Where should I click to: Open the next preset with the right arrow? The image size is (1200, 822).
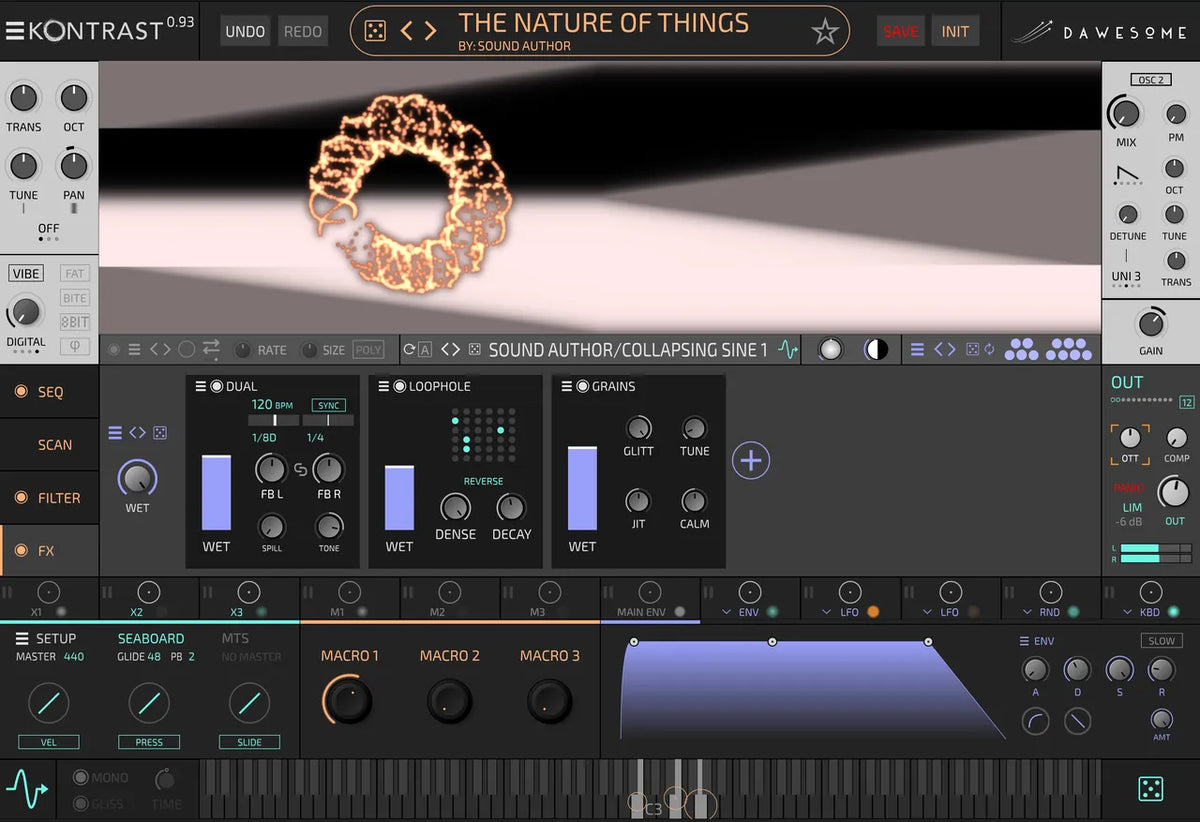pos(429,31)
